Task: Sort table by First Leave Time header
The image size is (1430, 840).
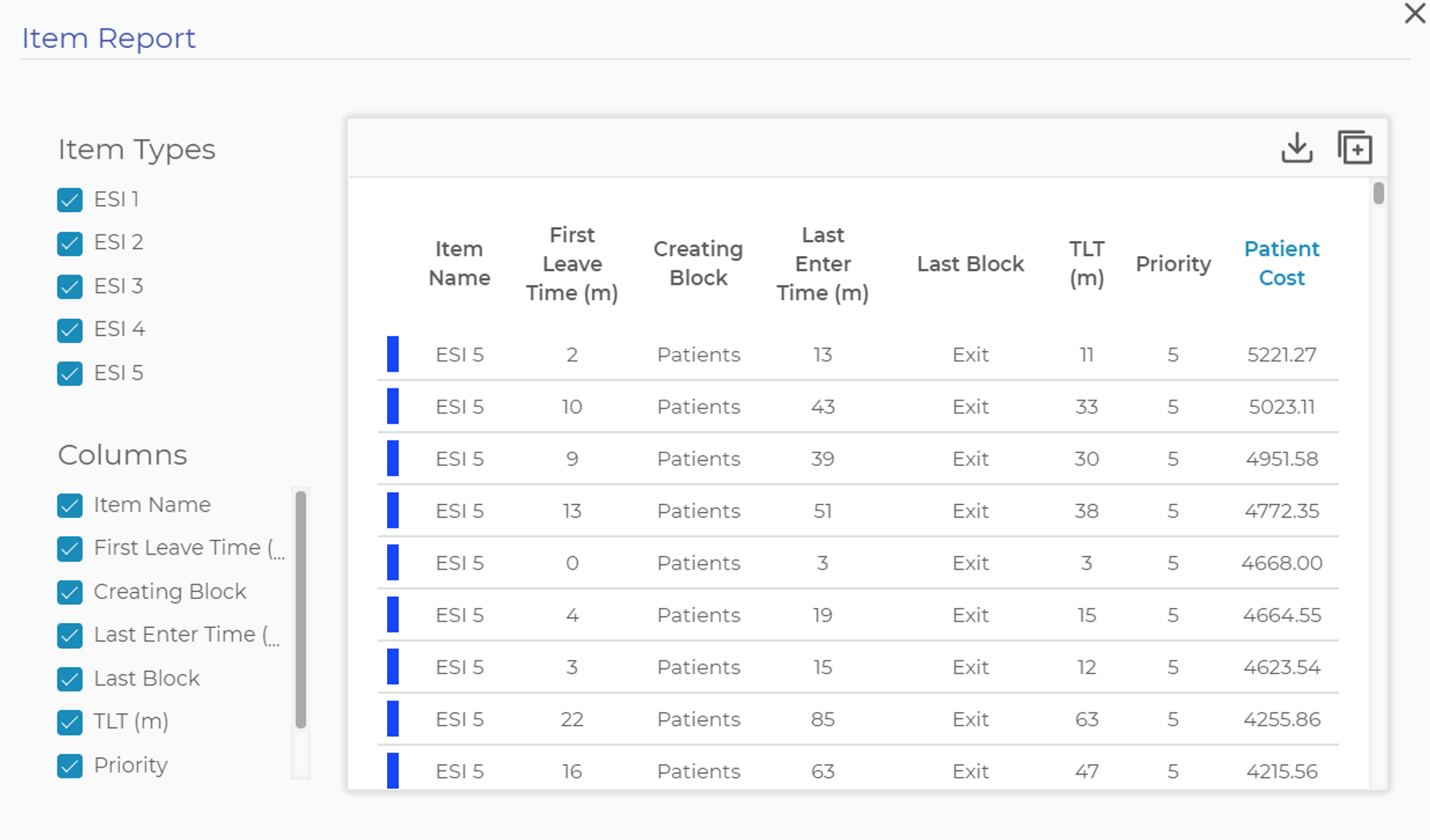Action: point(571,263)
